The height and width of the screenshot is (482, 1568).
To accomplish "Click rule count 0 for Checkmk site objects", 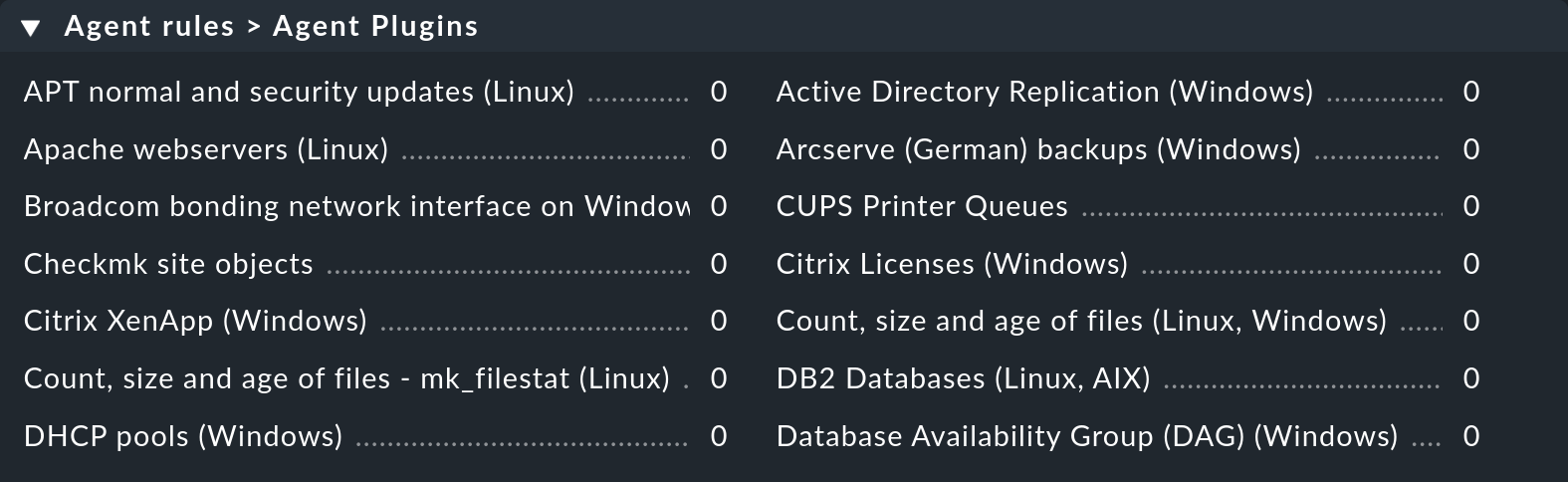I will [x=719, y=264].
